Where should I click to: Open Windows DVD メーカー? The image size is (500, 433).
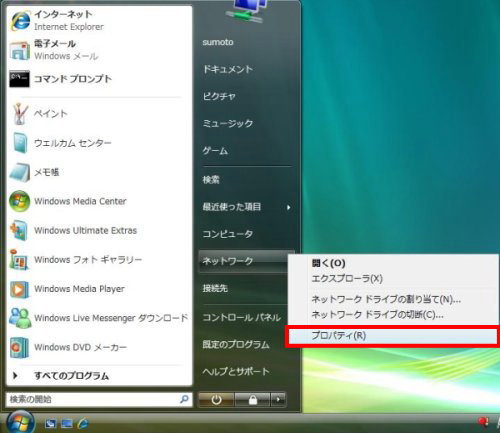pos(19,348)
